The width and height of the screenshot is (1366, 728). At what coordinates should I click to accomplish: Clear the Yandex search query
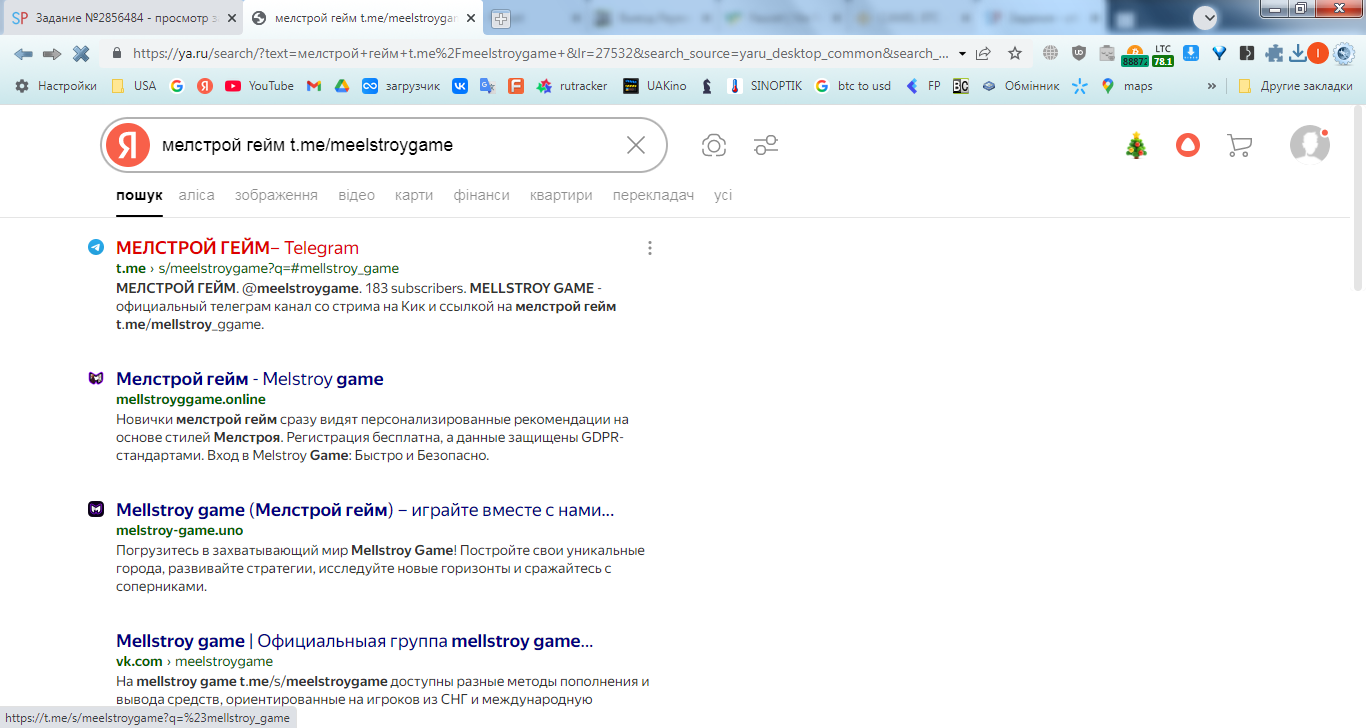[x=636, y=145]
